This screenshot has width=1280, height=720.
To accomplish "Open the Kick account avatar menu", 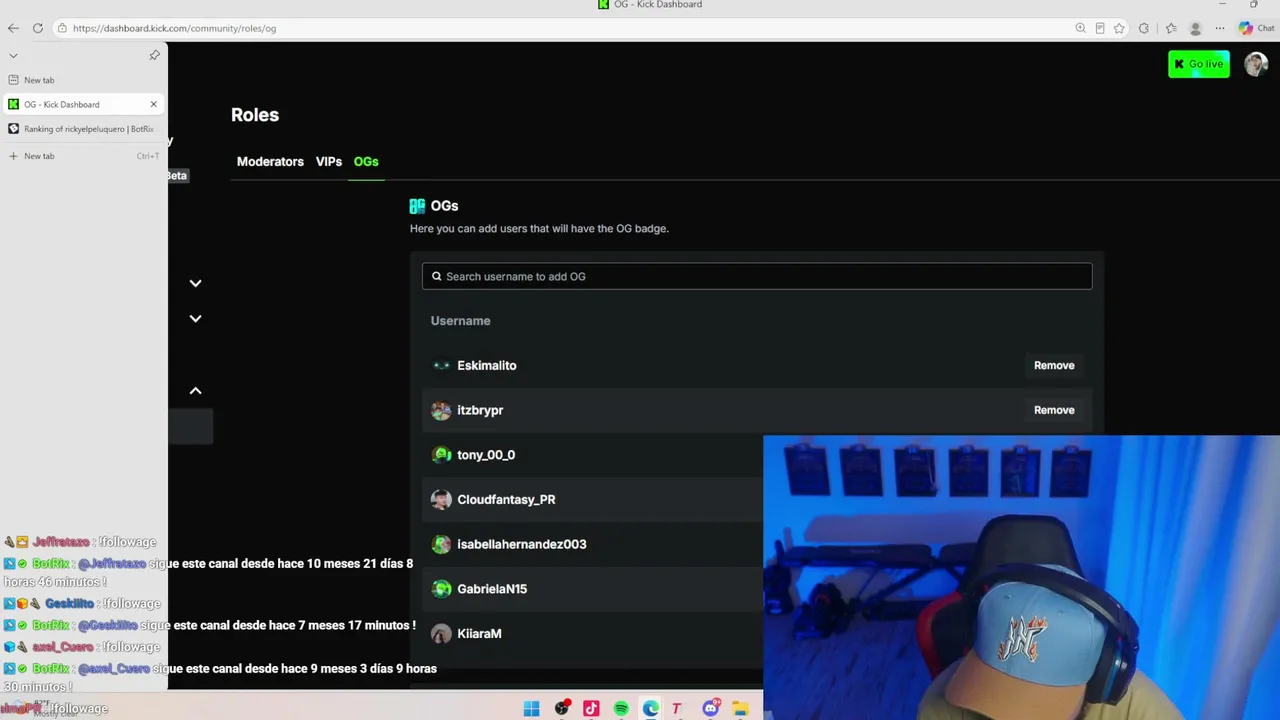I will point(1256,64).
